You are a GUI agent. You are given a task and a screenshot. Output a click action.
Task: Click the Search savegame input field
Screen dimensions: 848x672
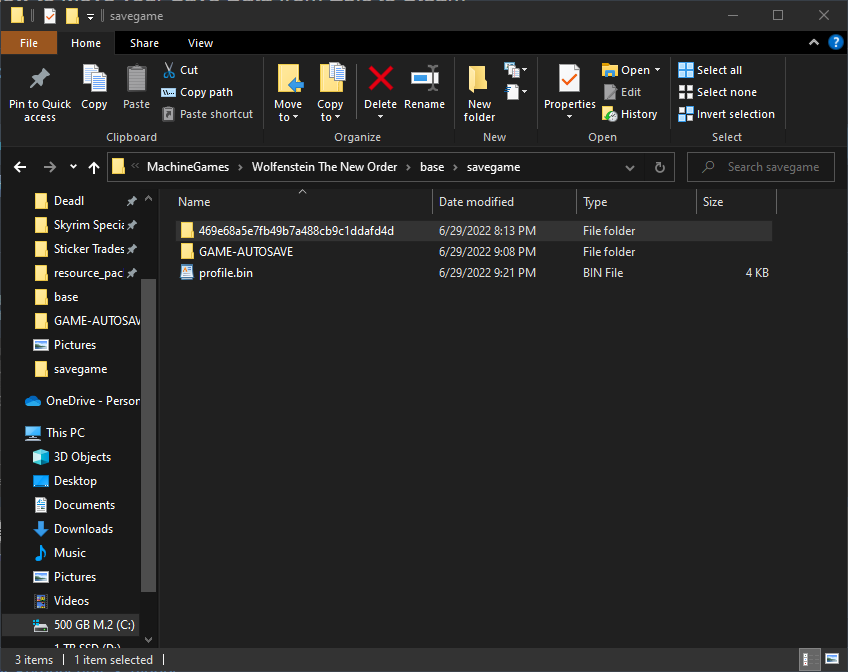[x=768, y=167]
